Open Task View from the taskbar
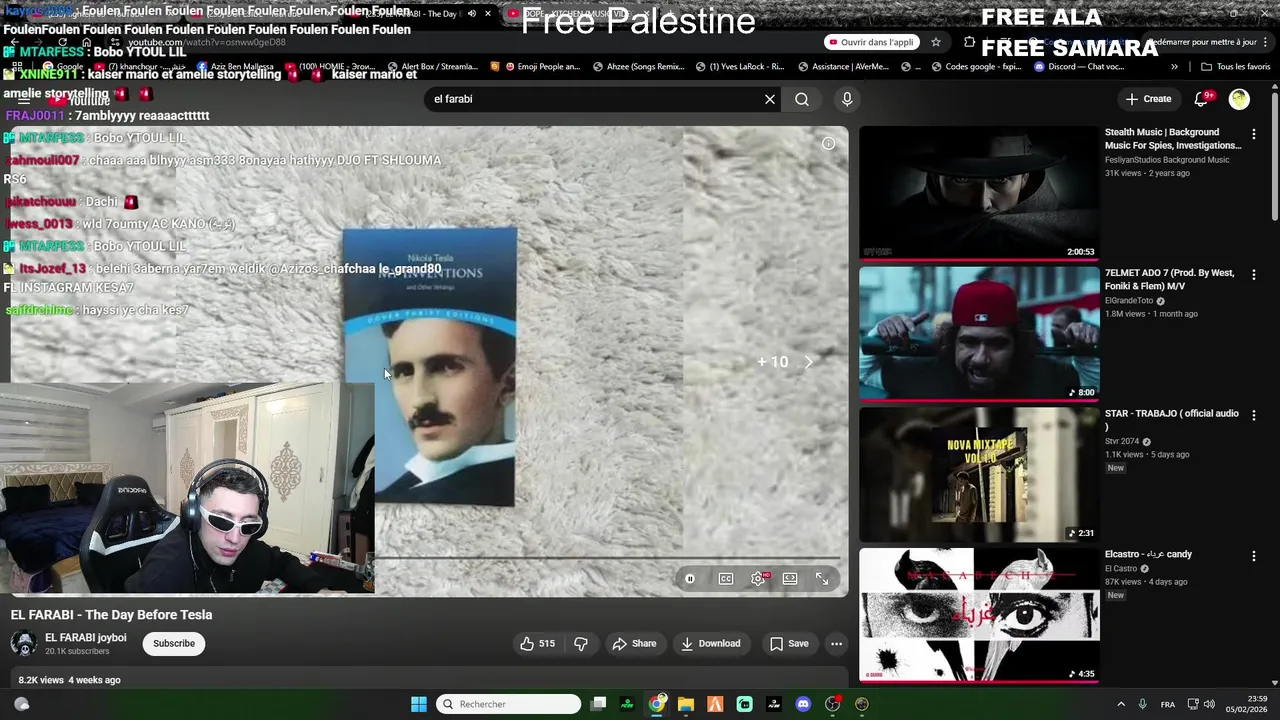This screenshot has height=720, width=1280. [x=598, y=704]
